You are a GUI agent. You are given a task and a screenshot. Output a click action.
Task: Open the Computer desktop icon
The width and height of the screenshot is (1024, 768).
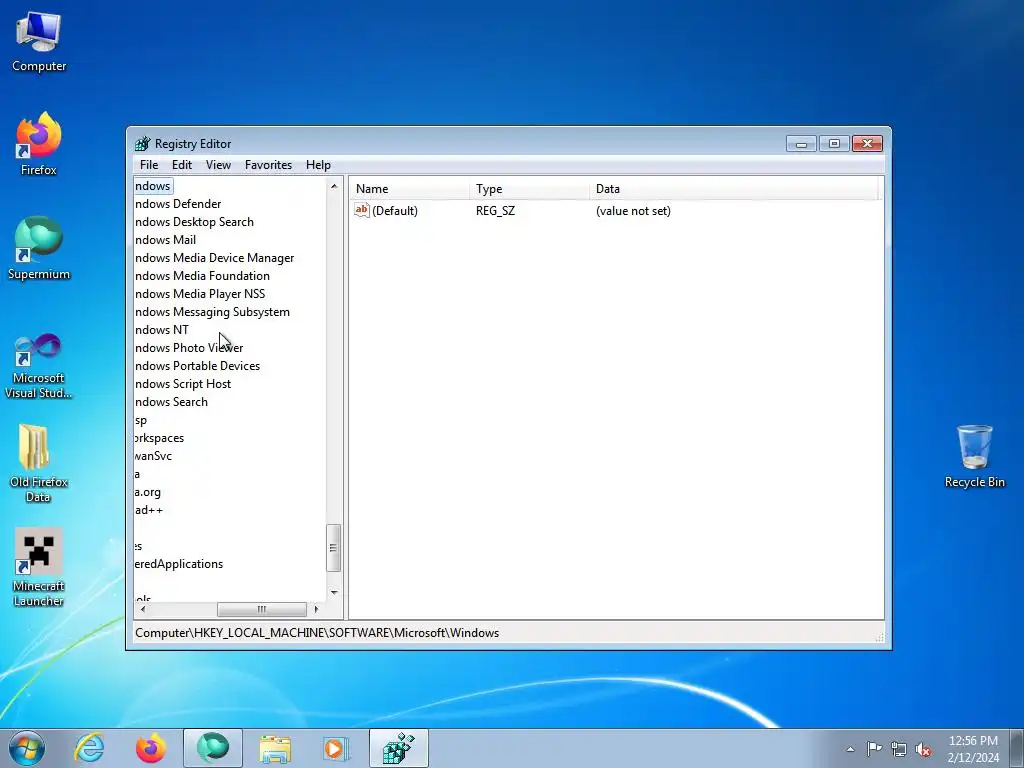pos(39,42)
